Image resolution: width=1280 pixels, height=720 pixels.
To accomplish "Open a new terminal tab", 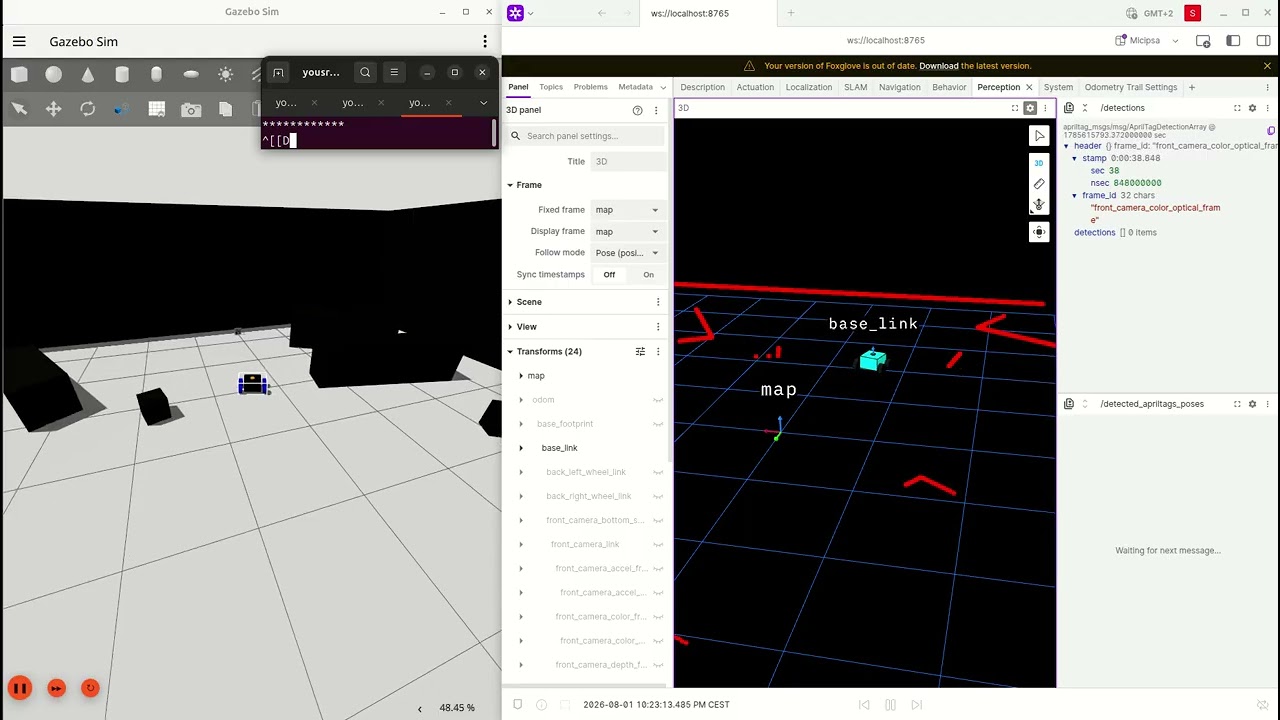I will coord(278,72).
